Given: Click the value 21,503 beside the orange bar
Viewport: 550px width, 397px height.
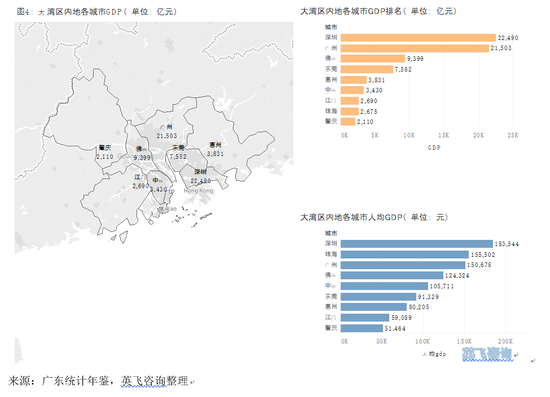Looking at the screenshot, I should click(x=501, y=48).
